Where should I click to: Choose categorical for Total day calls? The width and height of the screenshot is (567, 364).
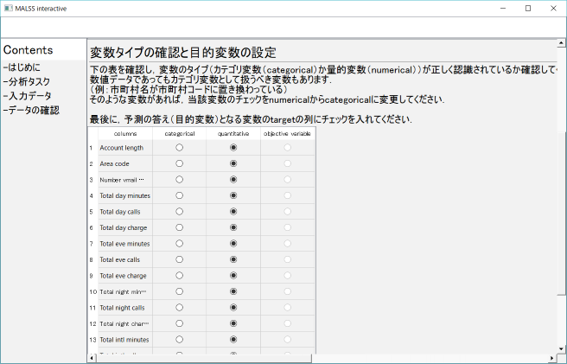(x=179, y=211)
